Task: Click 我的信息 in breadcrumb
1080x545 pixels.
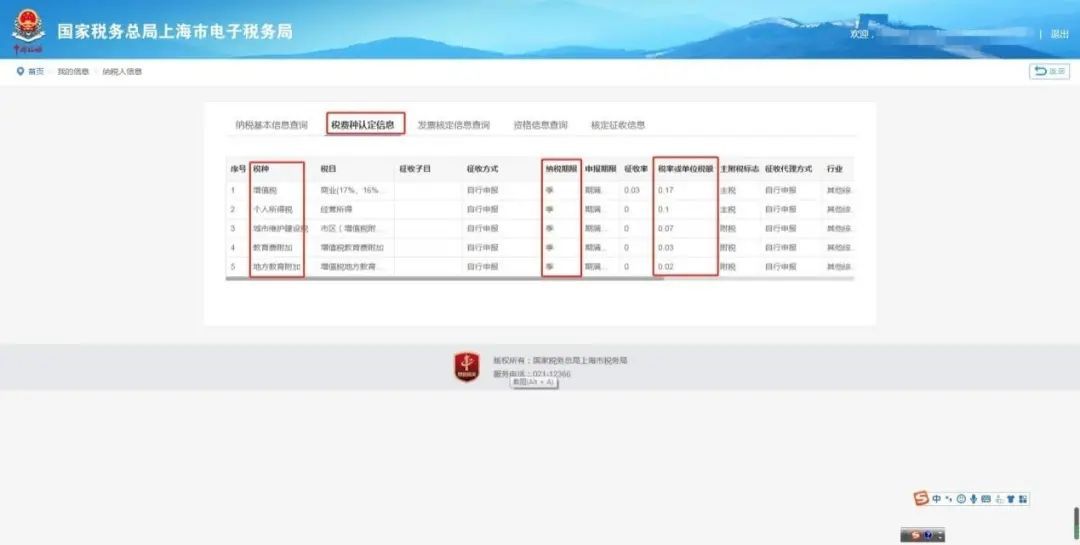Action: point(72,71)
